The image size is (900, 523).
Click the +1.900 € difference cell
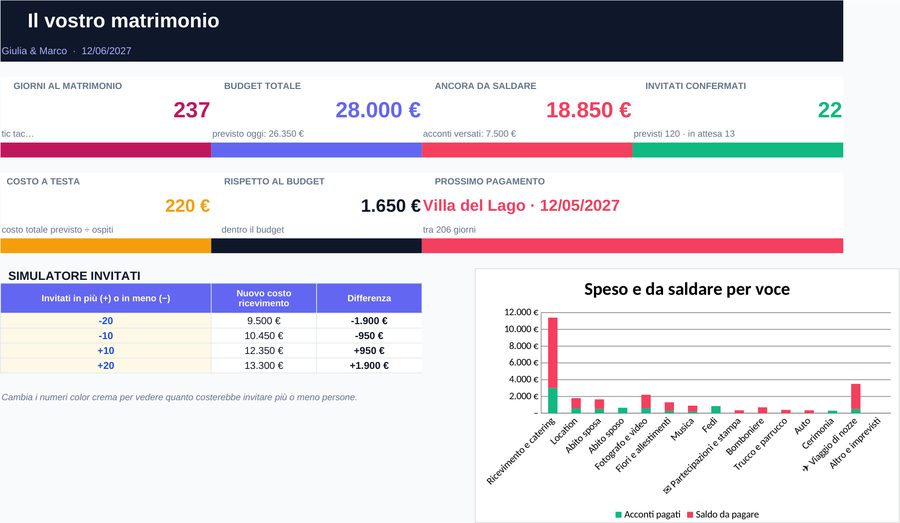tap(369, 366)
